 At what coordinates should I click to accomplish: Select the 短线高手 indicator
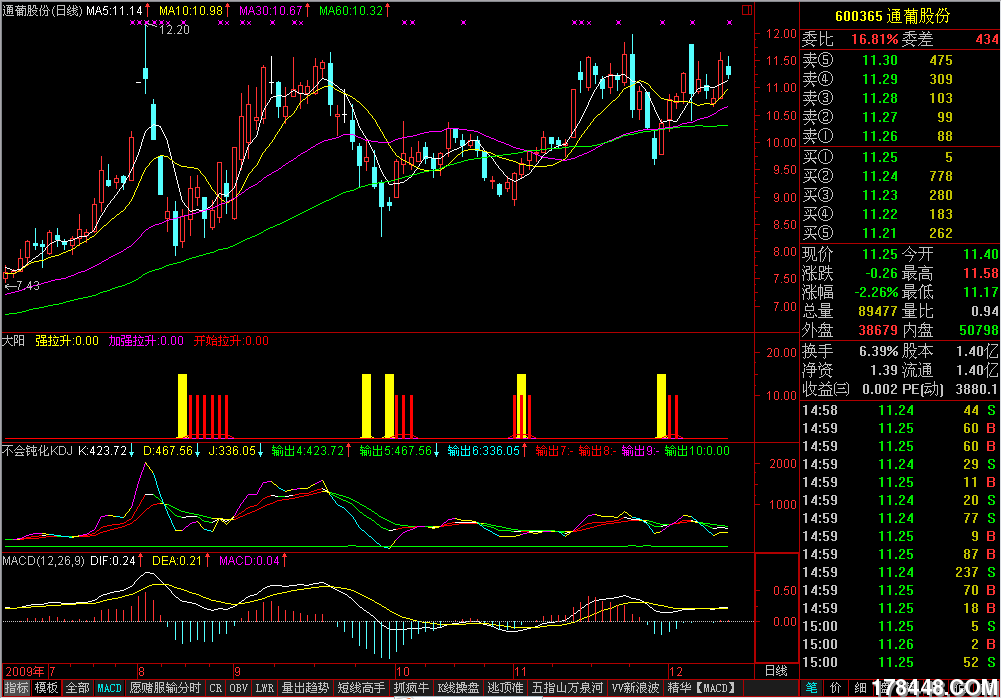tap(361, 688)
